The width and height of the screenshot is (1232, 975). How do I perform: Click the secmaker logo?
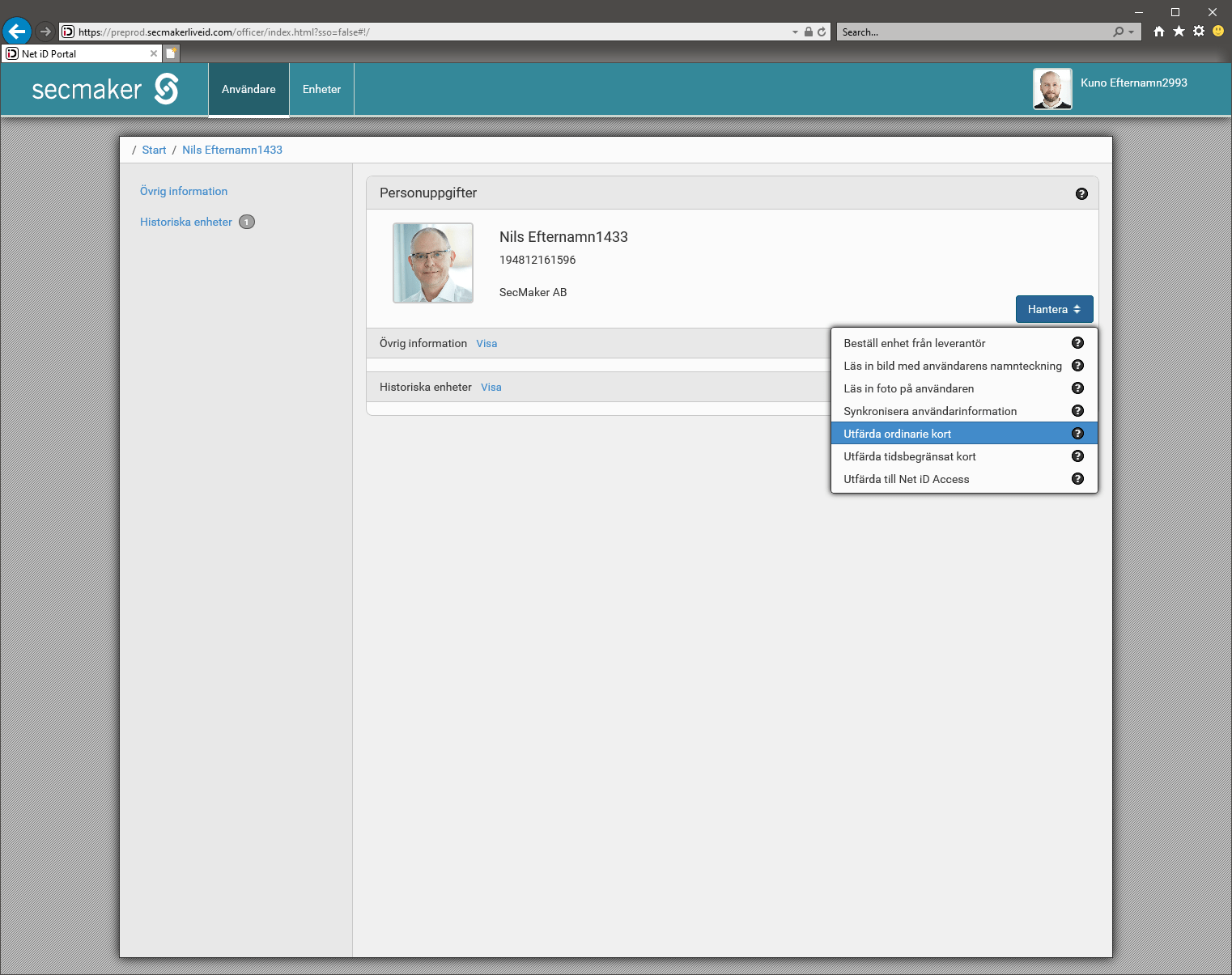coord(105,89)
